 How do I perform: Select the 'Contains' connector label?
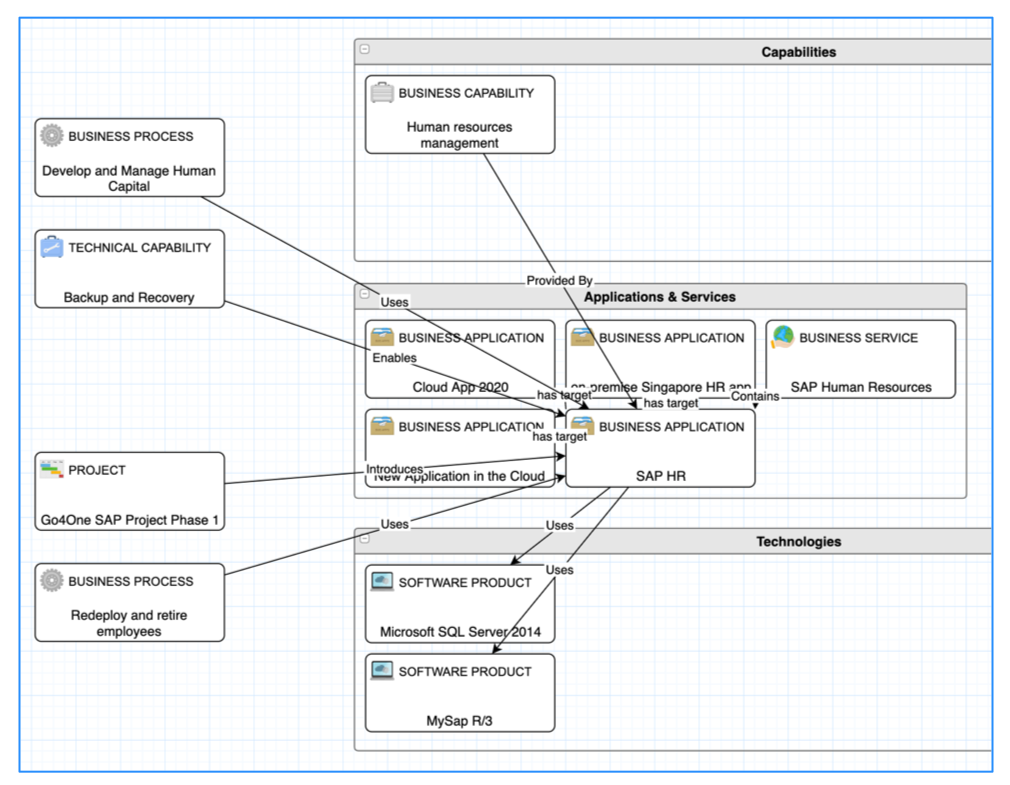coord(755,396)
